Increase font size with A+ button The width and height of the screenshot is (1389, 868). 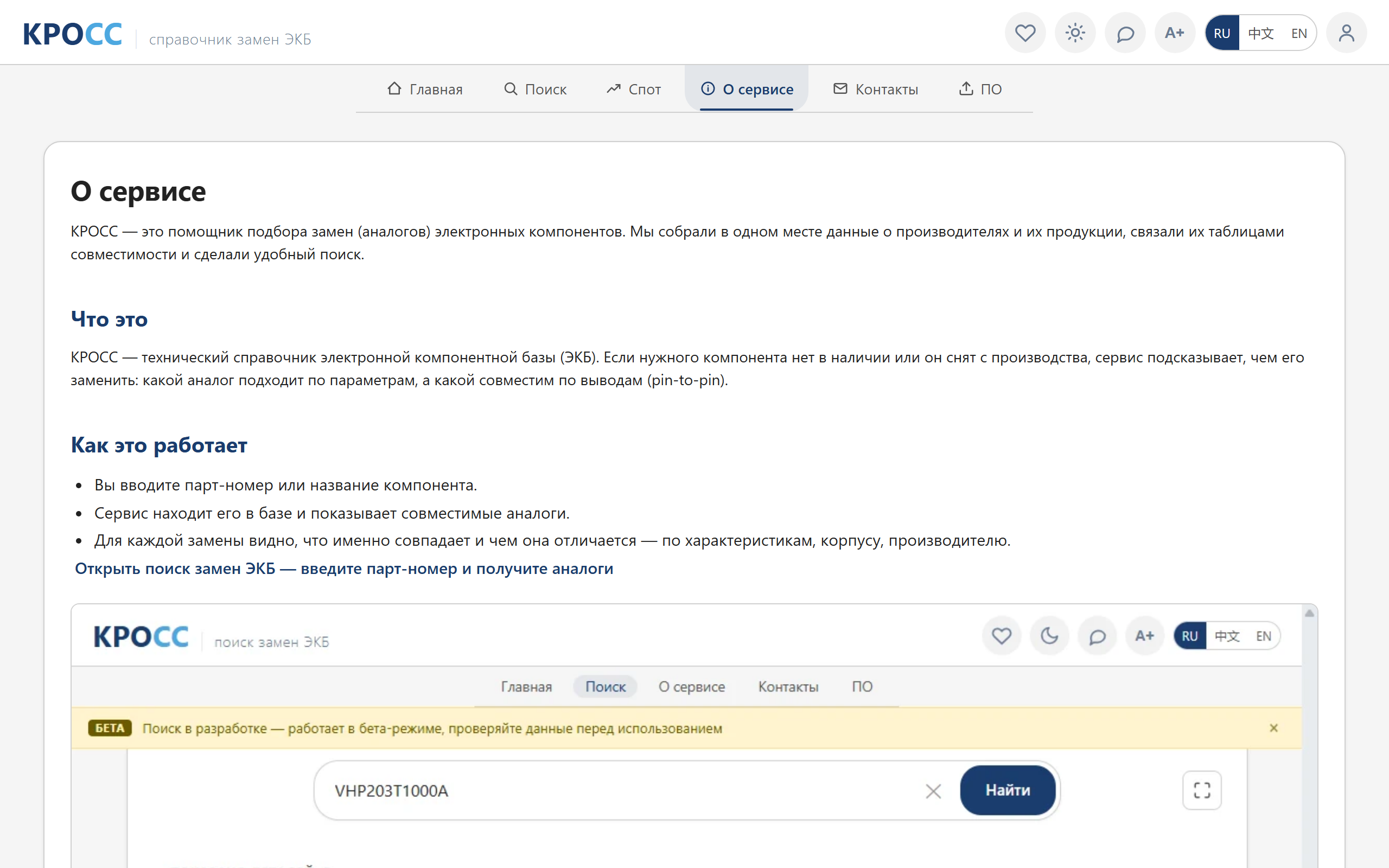coord(1175,33)
